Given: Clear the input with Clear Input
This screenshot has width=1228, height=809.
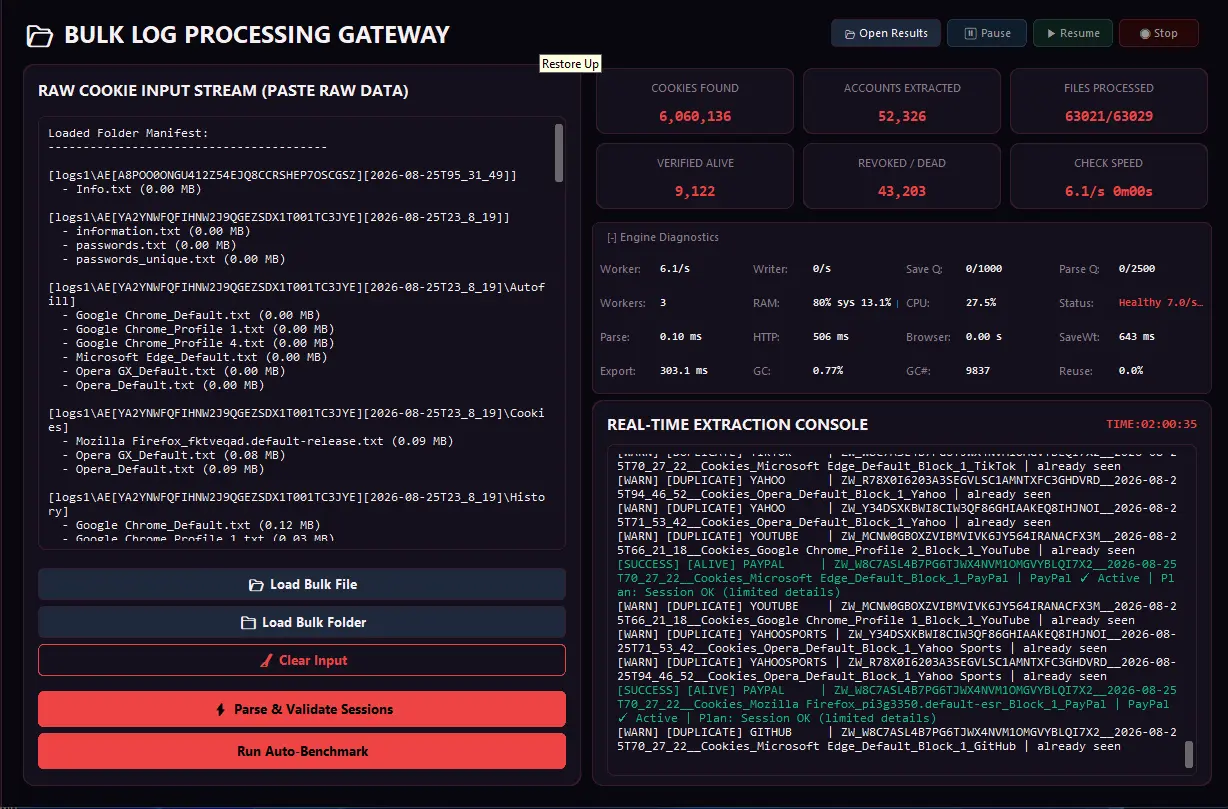Looking at the screenshot, I should point(302,660).
